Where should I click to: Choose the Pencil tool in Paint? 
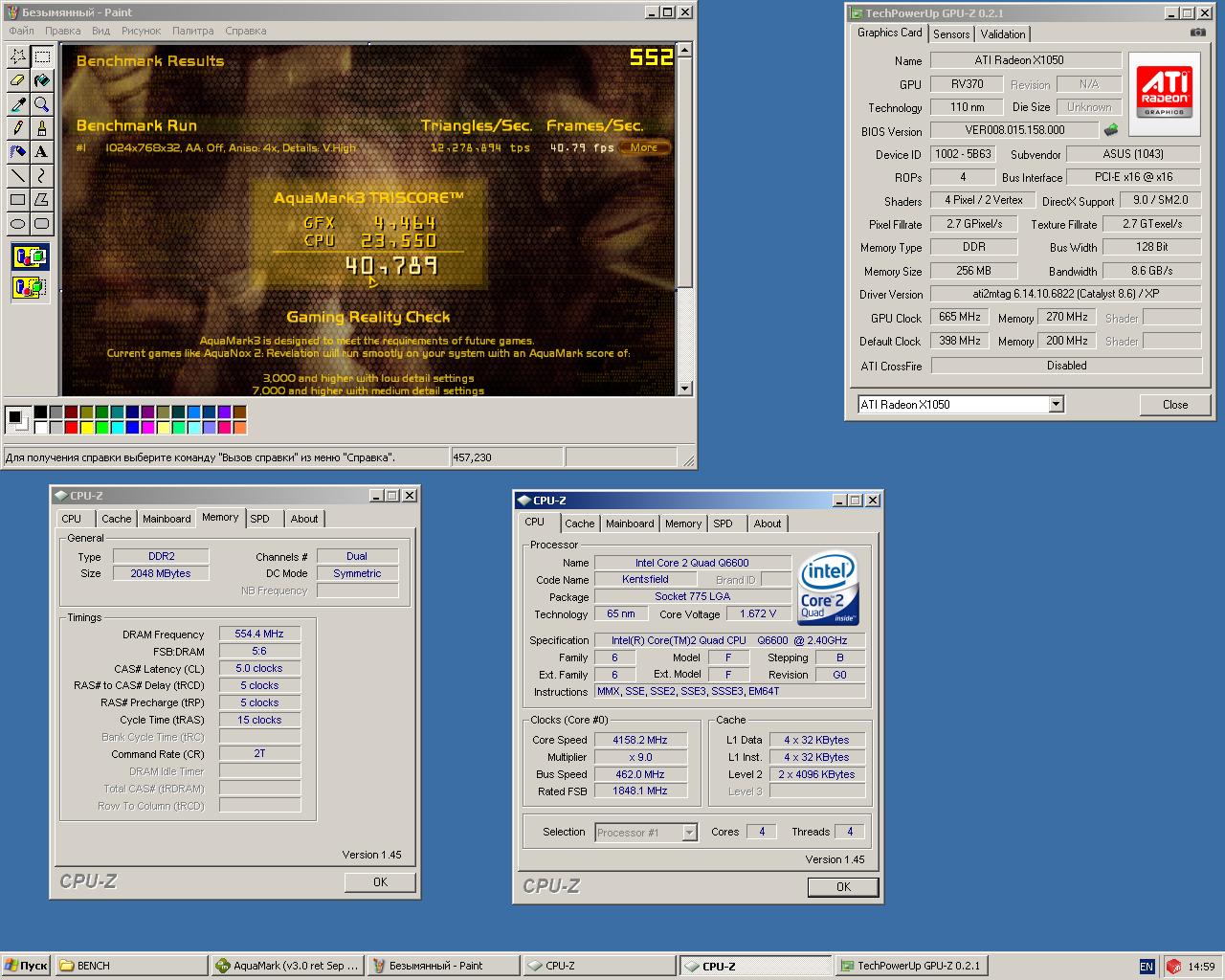click(x=18, y=128)
